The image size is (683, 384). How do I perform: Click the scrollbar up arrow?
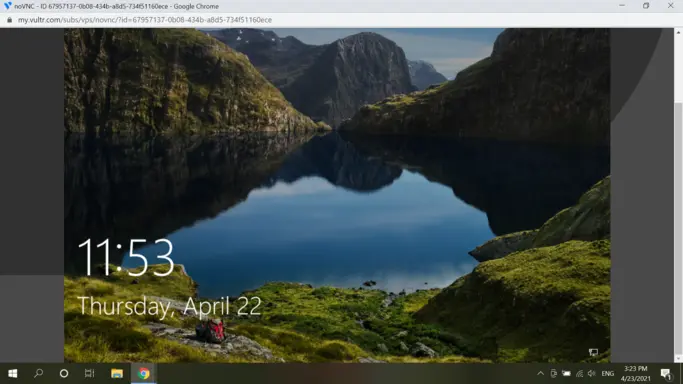pyautogui.click(x=678, y=32)
